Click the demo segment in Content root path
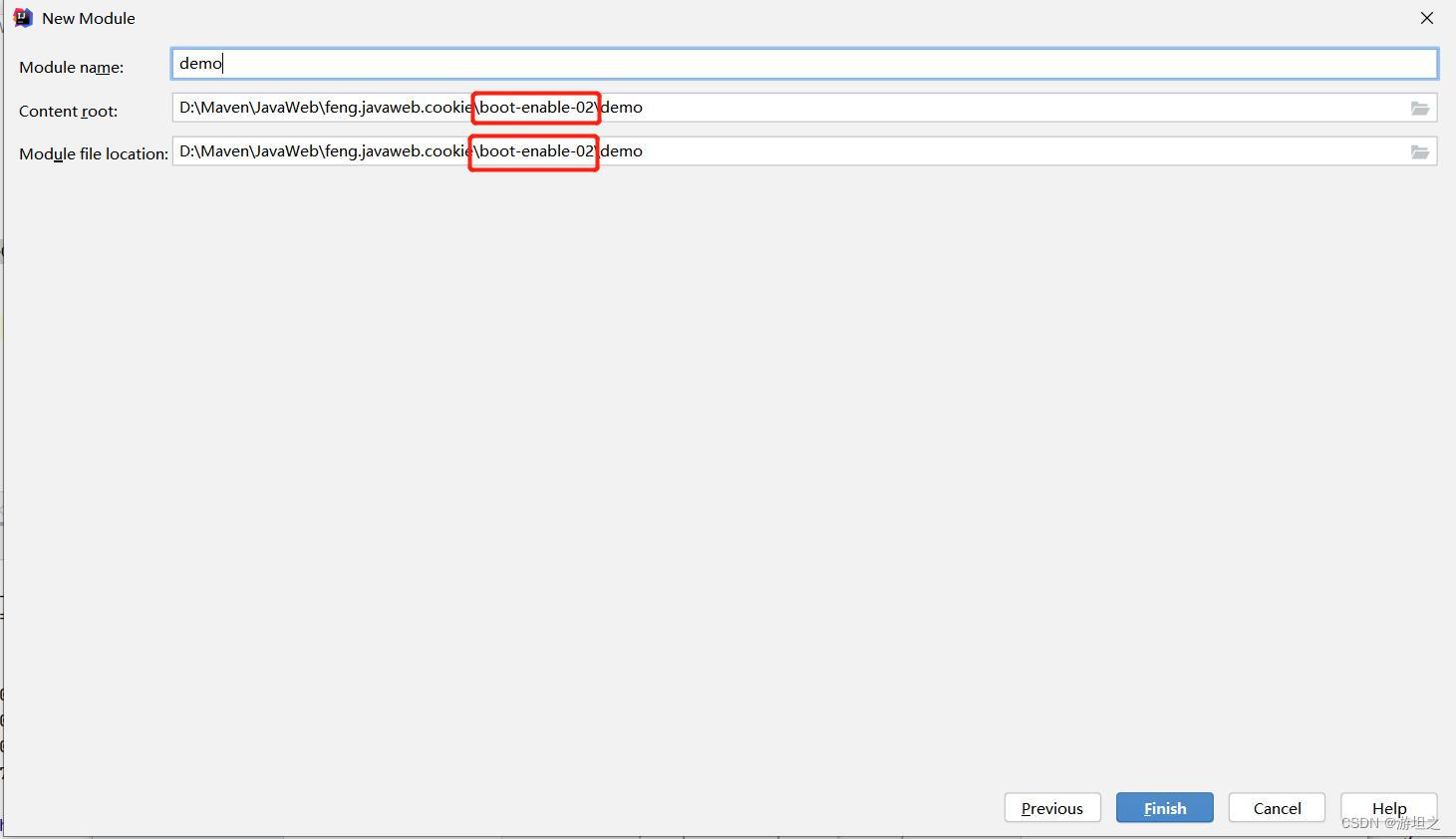This screenshot has width=1456, height=839. [622, 107]
